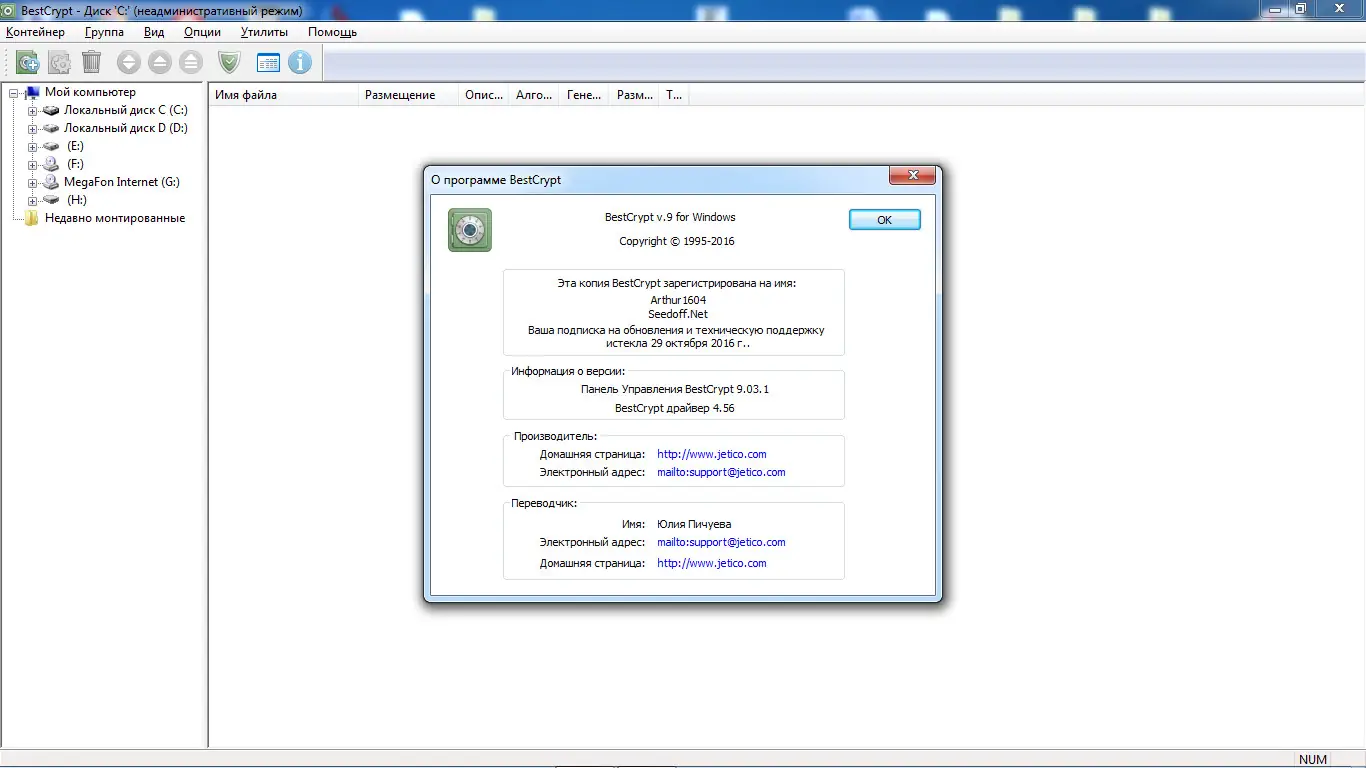This screenshot has height=768, width=1366.
Task: Click the Seedoff.Net text in dialog
Action: [677, 314]
